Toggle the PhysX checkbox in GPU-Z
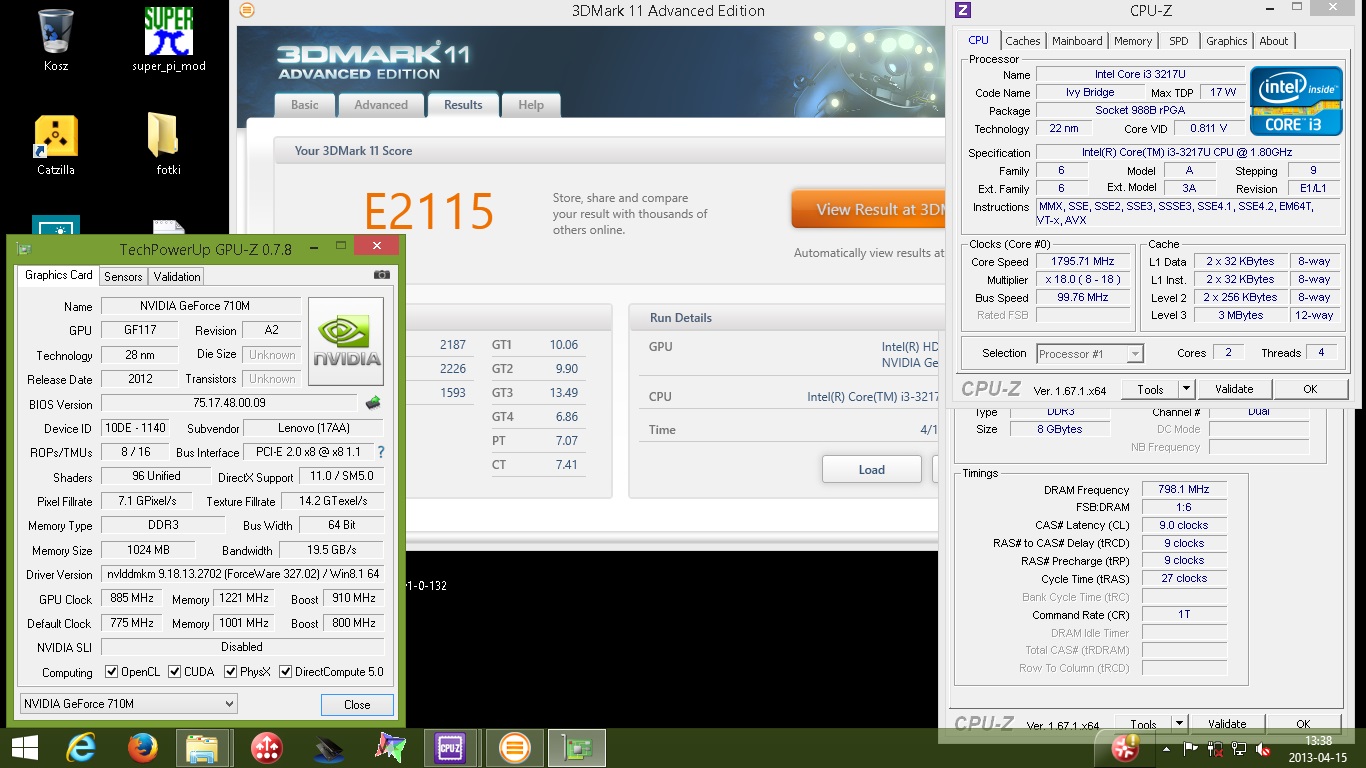 [231, 671]
